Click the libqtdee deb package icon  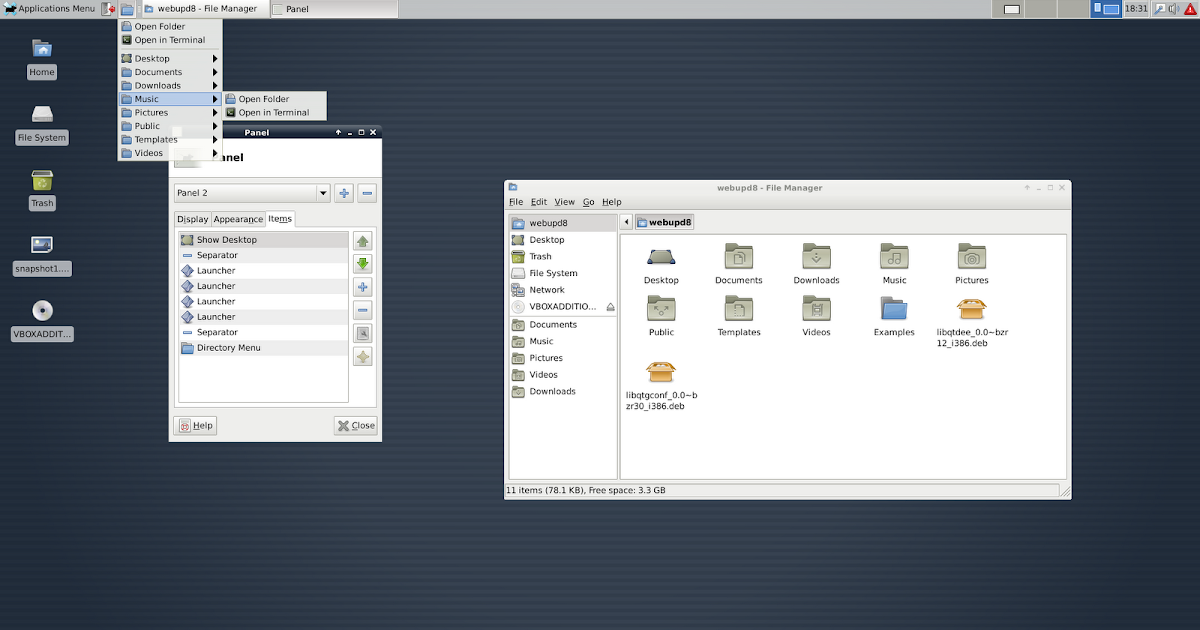971,310
